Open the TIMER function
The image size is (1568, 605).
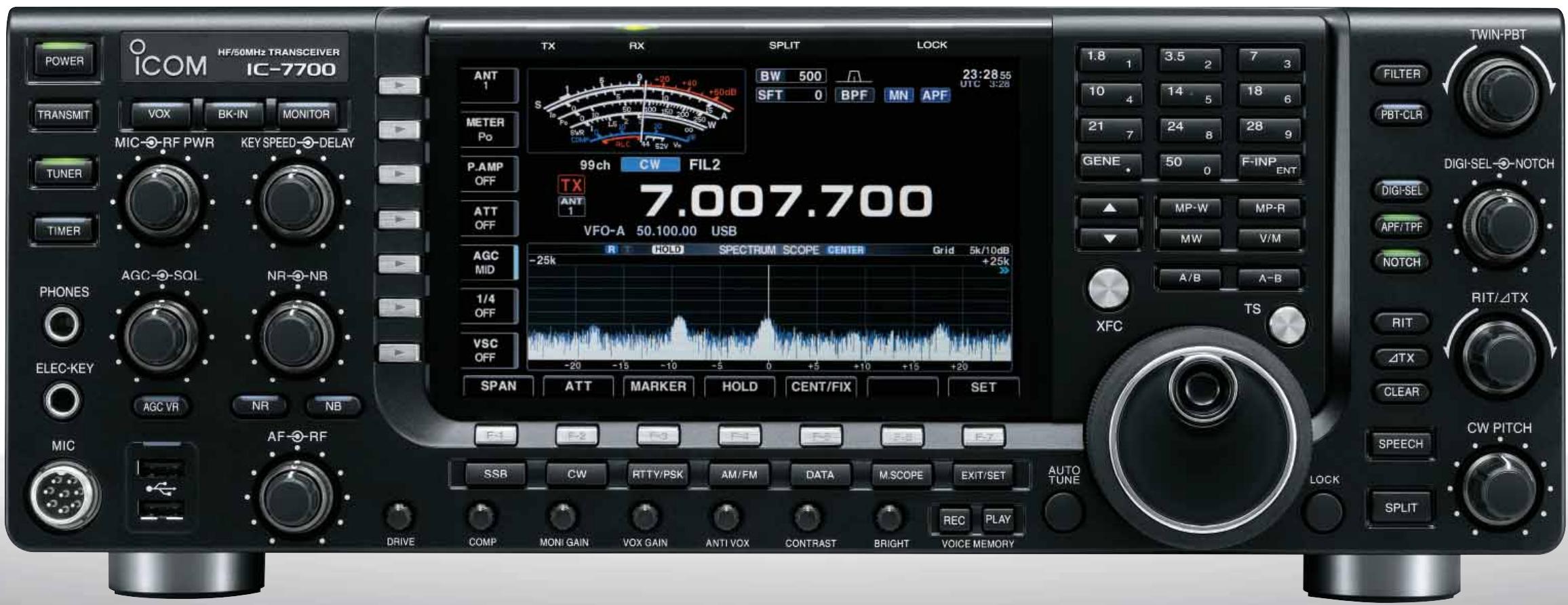tap(64, 231)
